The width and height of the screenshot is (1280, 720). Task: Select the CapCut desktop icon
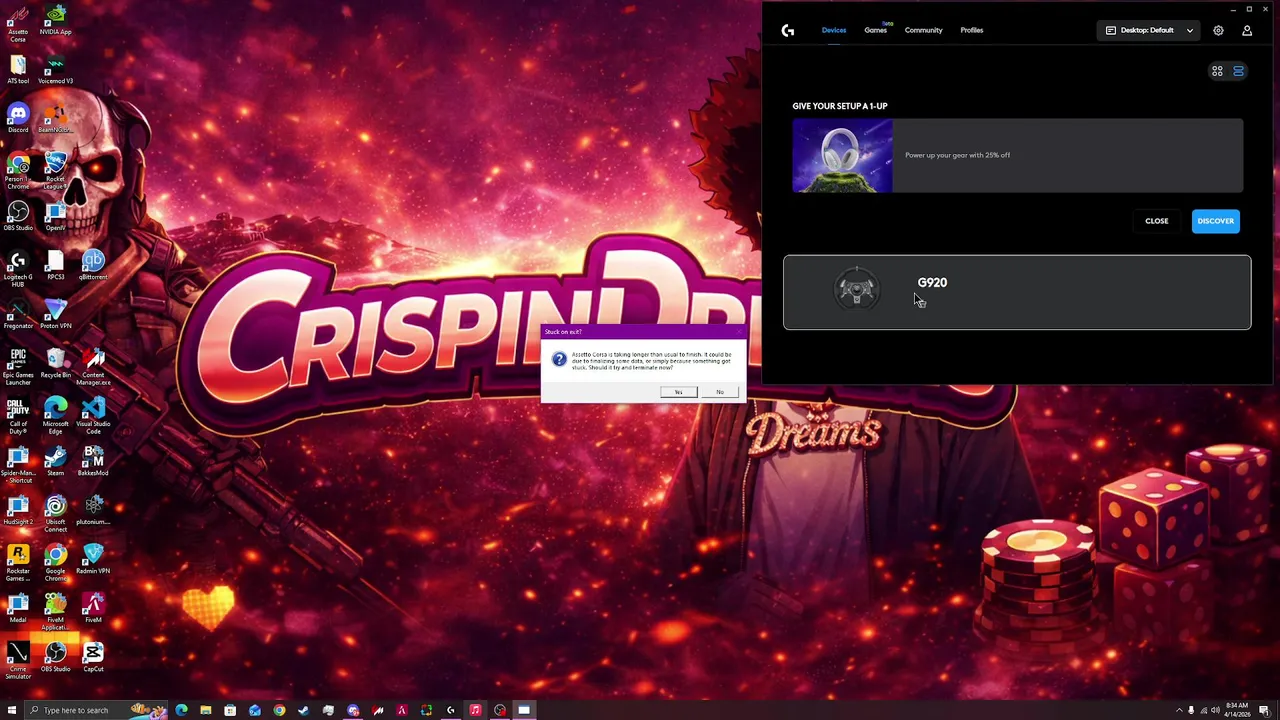(93, 657)
